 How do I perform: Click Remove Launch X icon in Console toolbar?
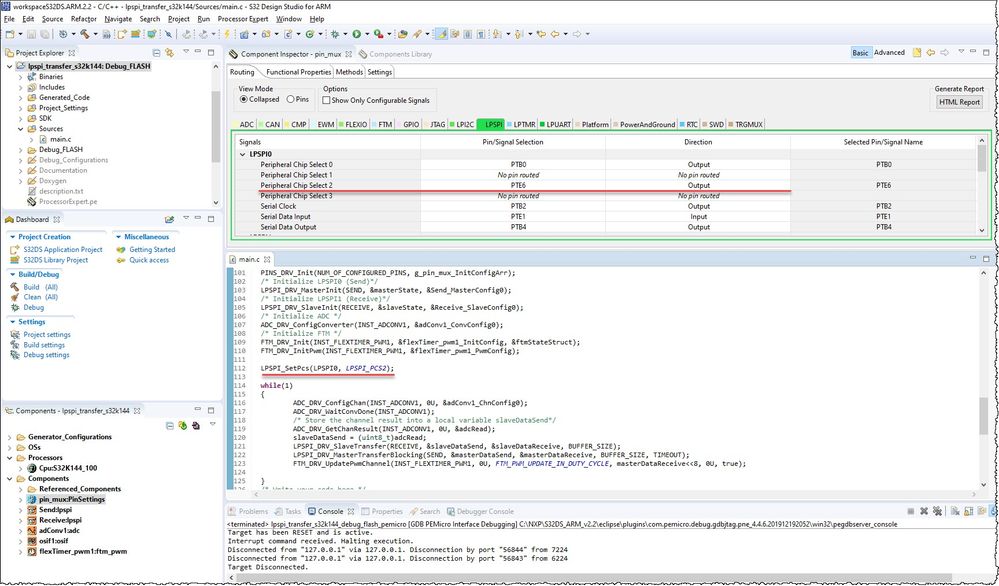pos(924,511)
